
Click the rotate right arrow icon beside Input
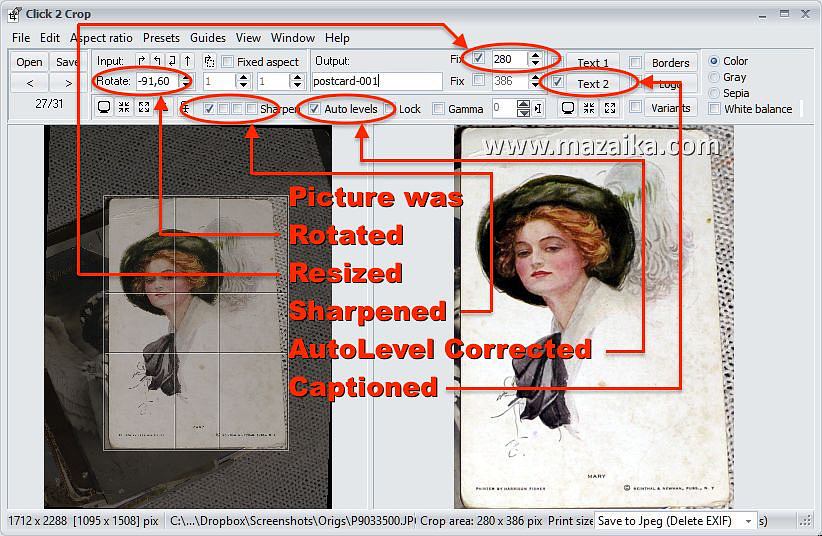142,61
